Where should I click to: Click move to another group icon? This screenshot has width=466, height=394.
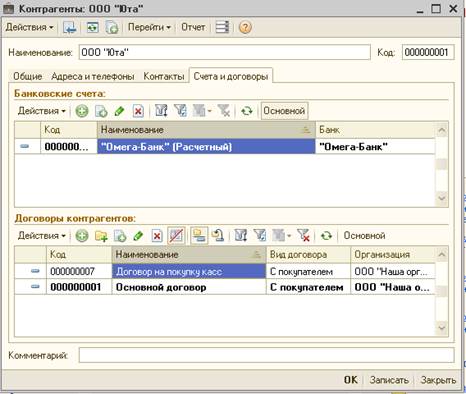tap(218, 236)
